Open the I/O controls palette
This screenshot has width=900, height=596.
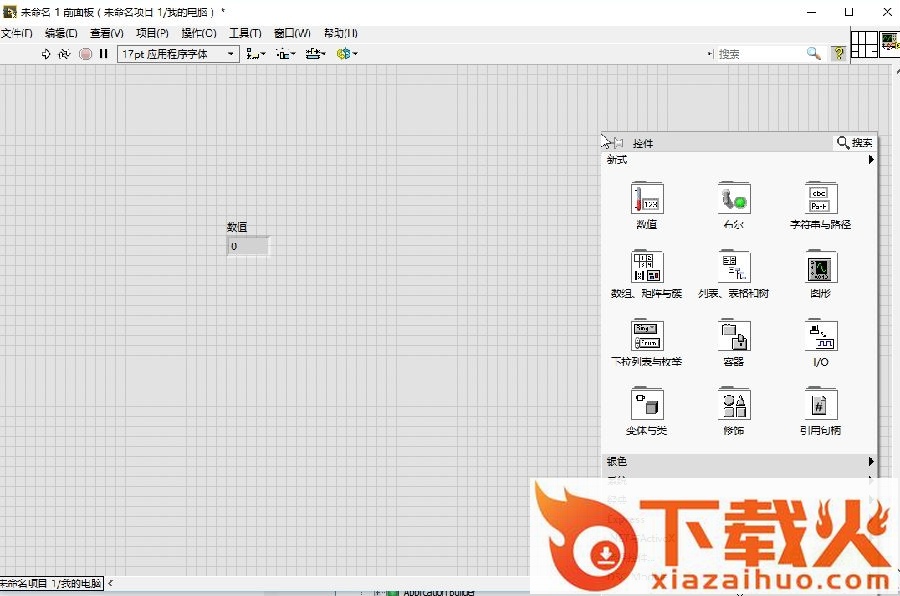click(x=820, y=336)
